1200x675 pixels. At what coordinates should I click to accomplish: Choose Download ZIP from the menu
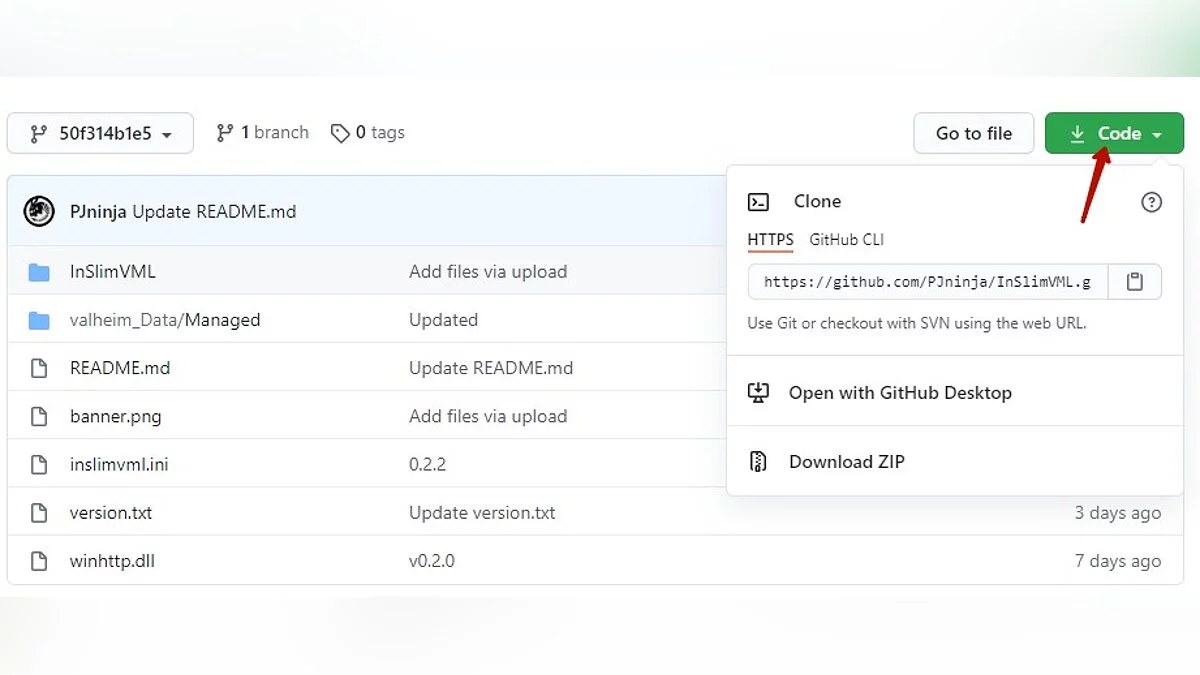[846, 462]
